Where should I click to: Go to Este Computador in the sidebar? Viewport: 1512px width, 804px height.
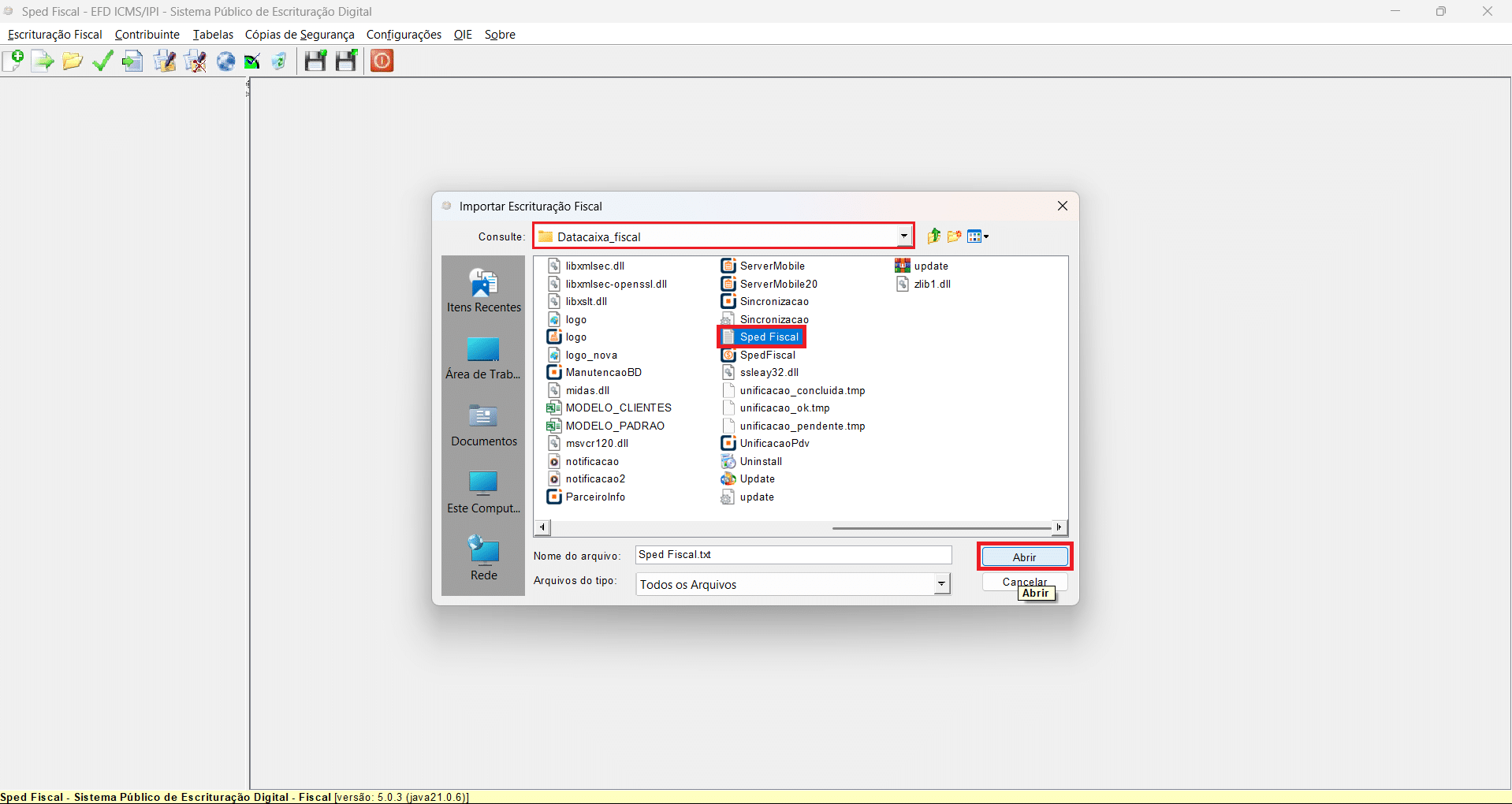point(483,491)
